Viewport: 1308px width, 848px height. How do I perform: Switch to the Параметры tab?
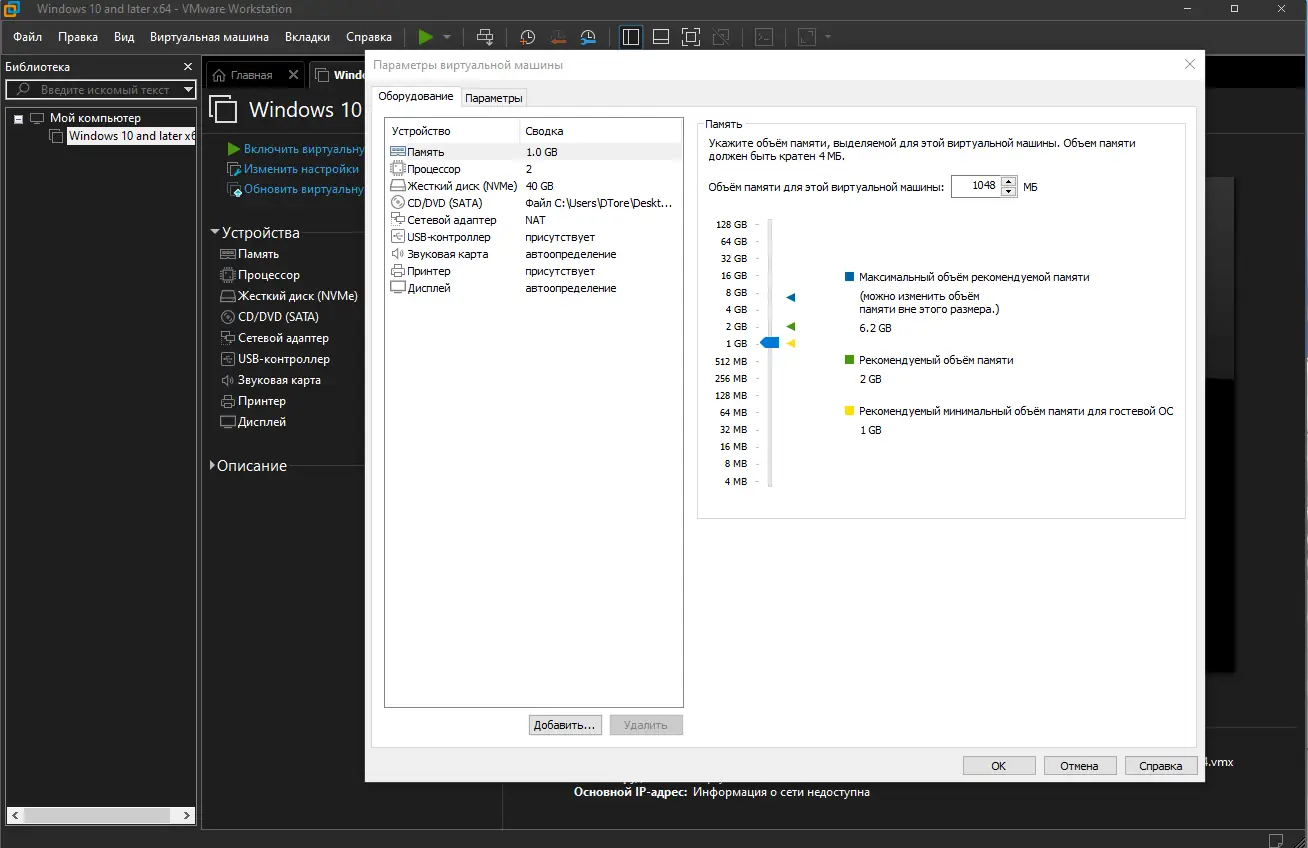(x=494, y=98)
